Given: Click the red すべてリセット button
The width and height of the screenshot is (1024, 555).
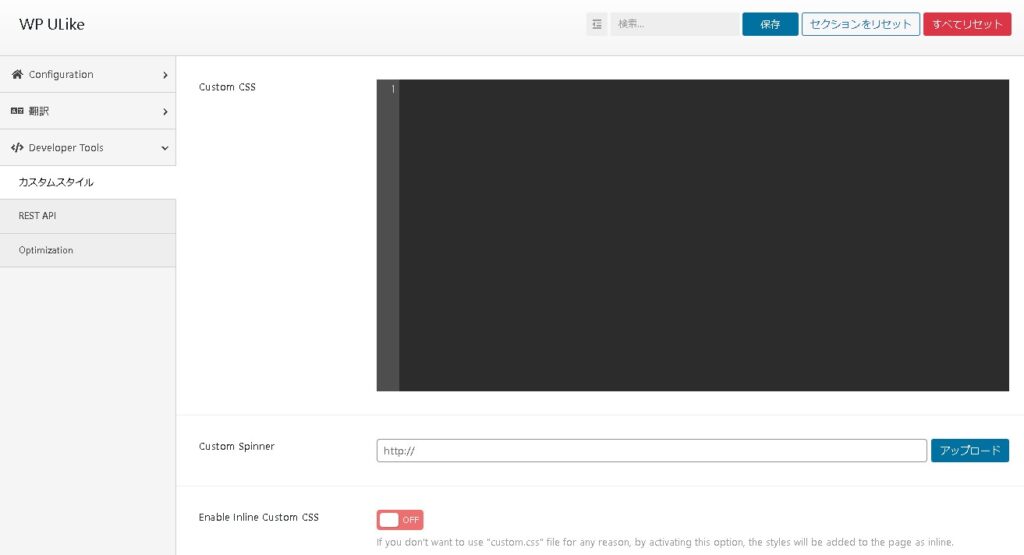Looking at the screenshot, I should [967, 25].
